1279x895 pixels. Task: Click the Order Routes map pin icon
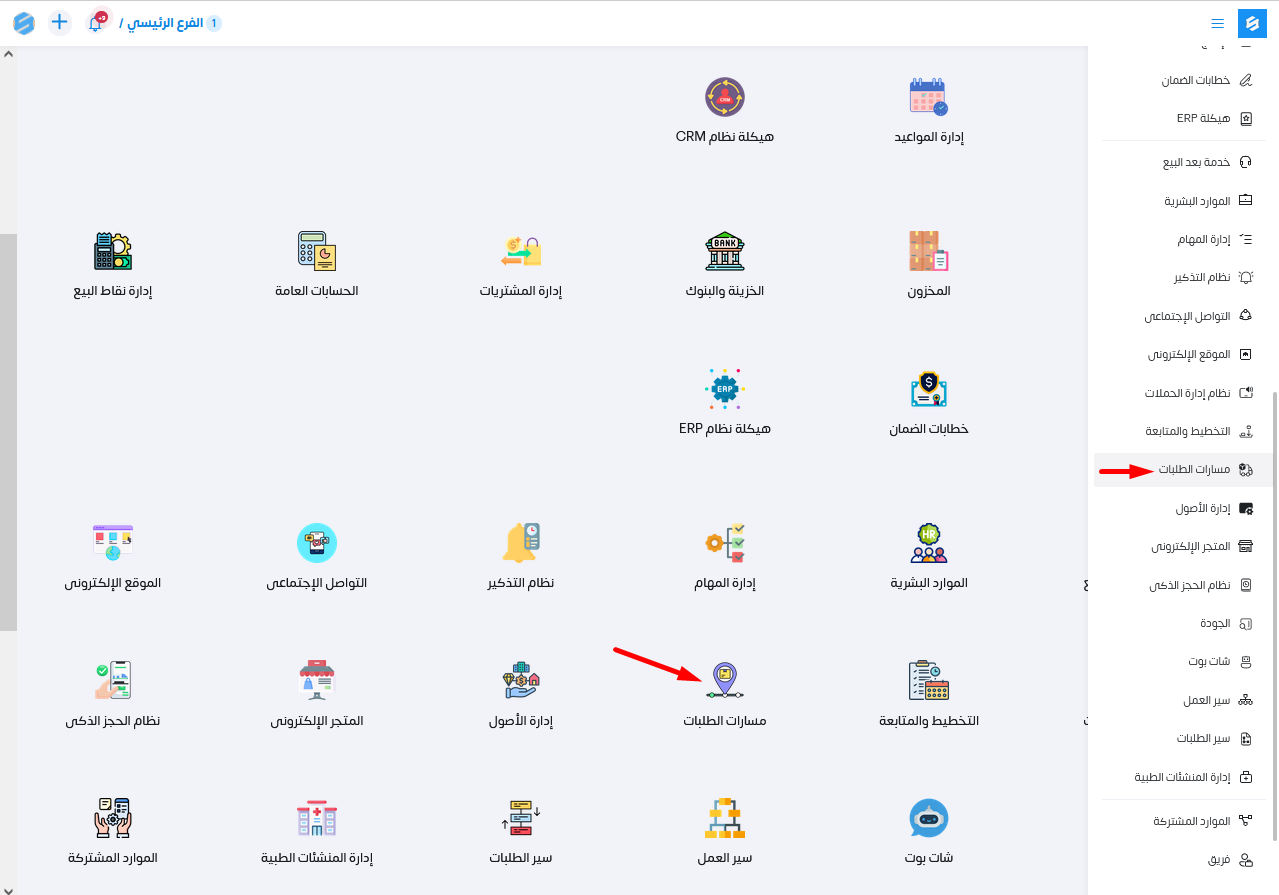725,680
